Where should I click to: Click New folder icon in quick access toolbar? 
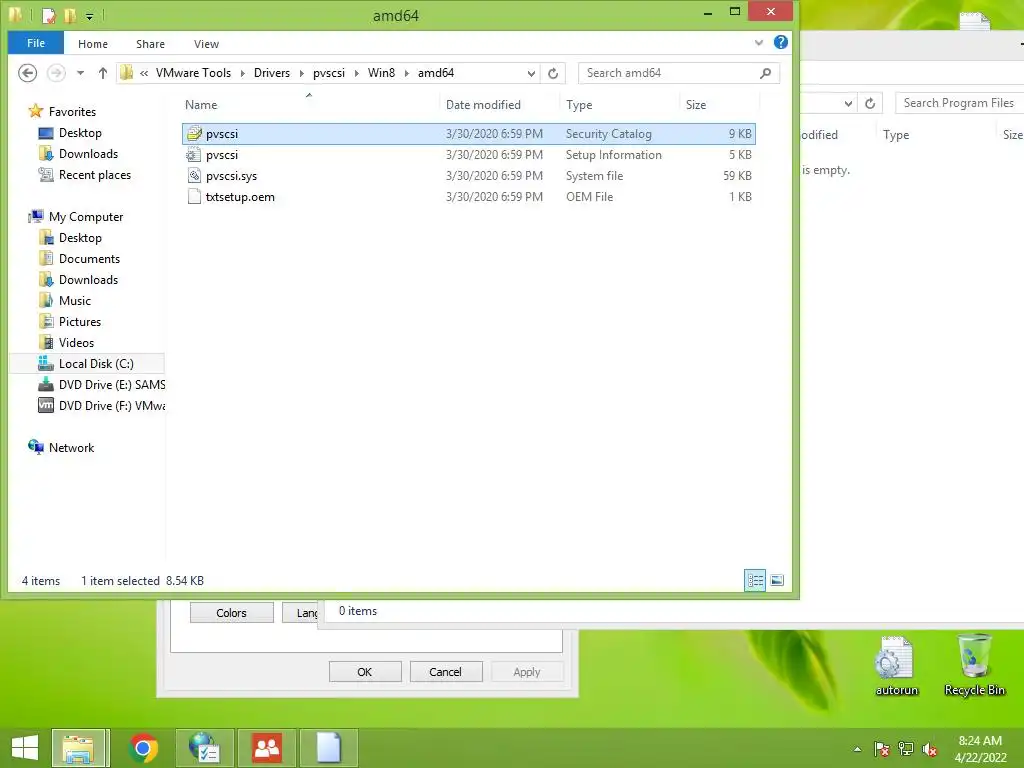(x=70, y=15)
